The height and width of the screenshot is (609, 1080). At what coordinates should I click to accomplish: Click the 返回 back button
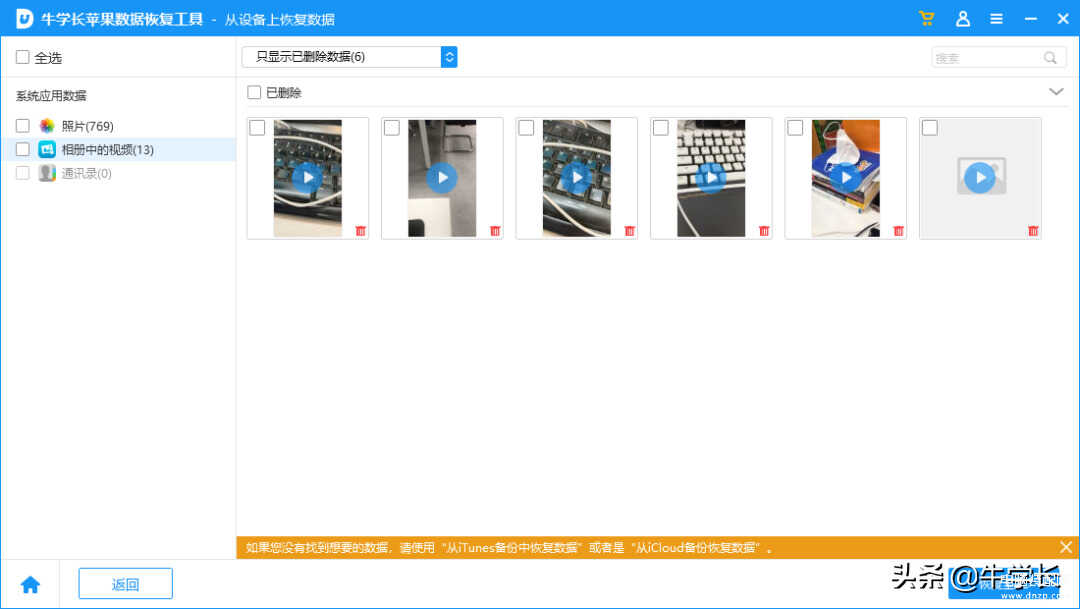coord(125,584)
